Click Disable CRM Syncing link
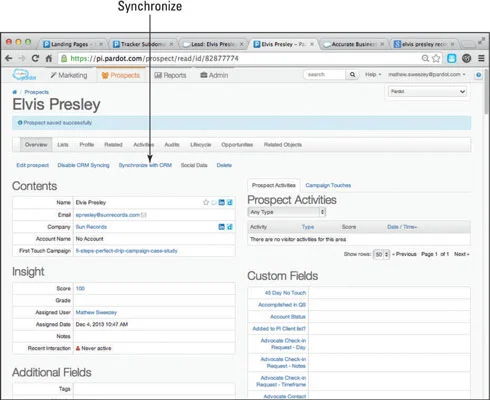 tap(83, 165)
